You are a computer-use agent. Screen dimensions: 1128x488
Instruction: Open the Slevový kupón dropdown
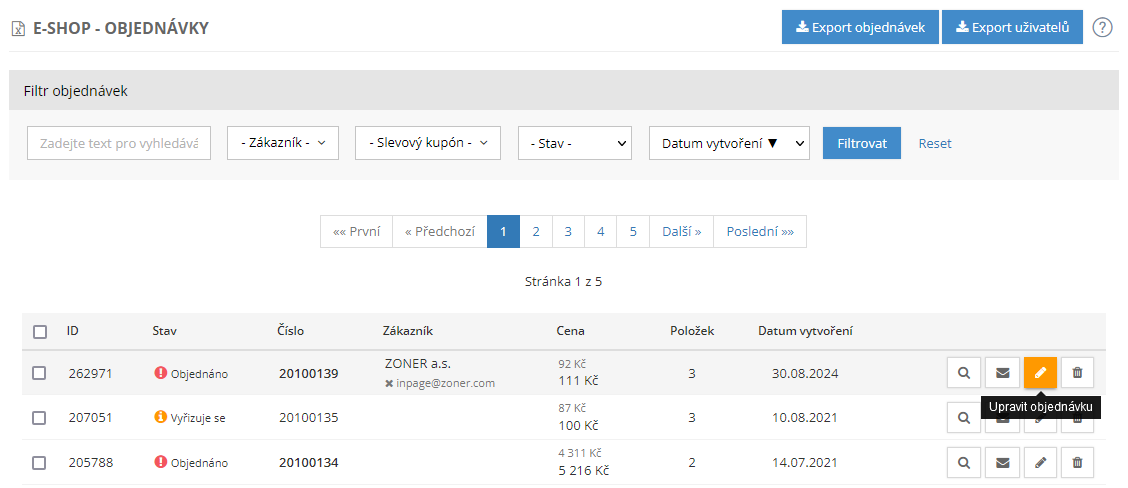427,143
